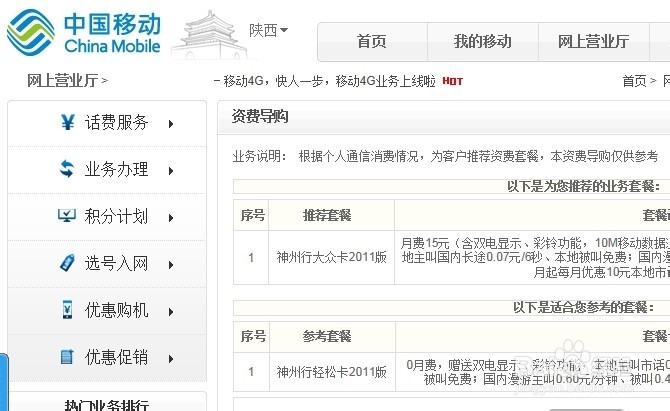Open the 陕西 province dropdown
Screen dimensions: 670x411
(268, 30)
